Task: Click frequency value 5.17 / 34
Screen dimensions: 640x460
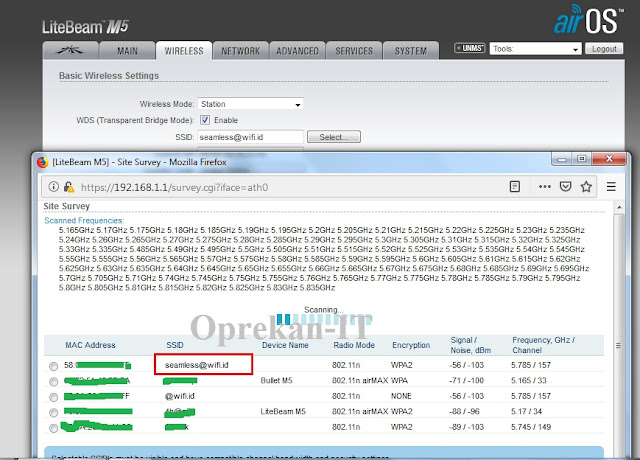Action: tap(526, 411)
